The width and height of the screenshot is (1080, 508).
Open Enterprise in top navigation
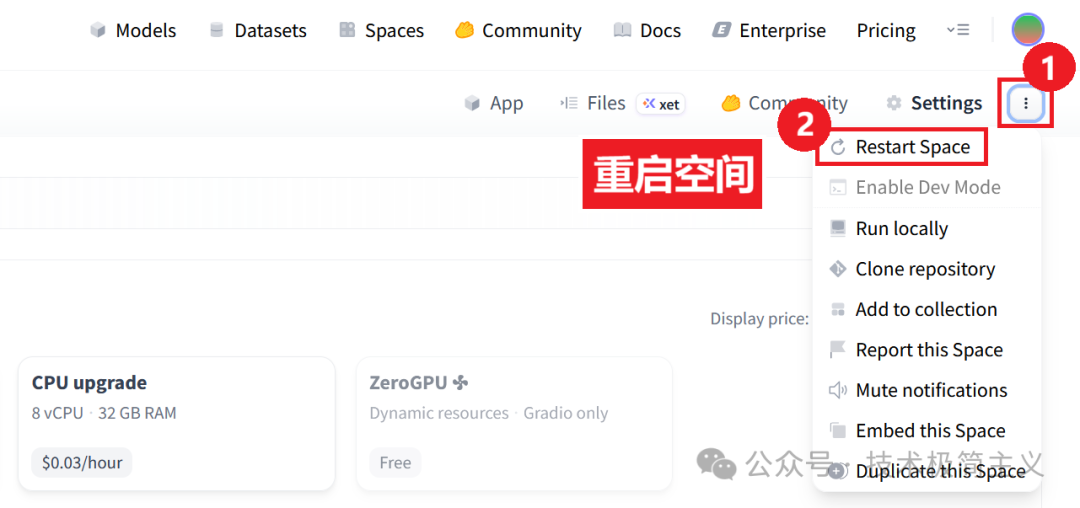click(769, 31)
